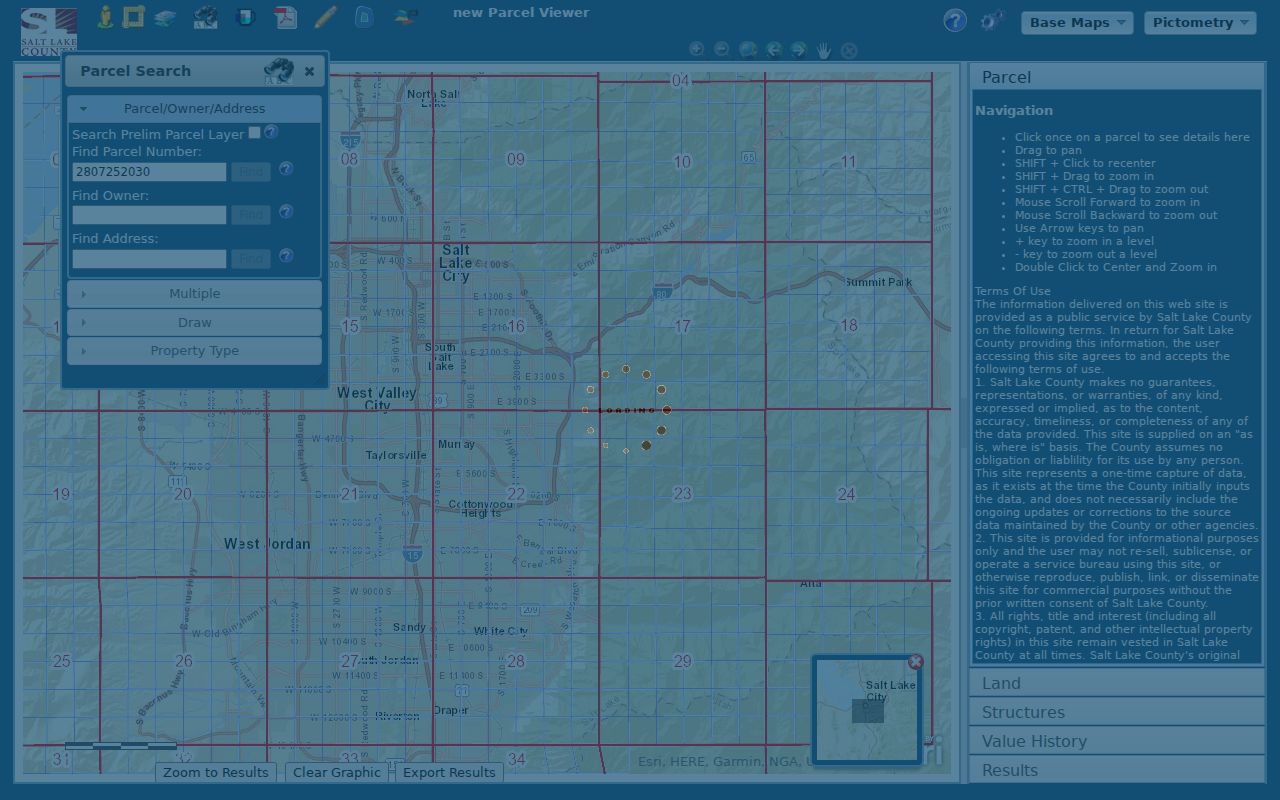1280x800 pixels.
Task: Click Find next to parcel number field
Action: point(251,171)
